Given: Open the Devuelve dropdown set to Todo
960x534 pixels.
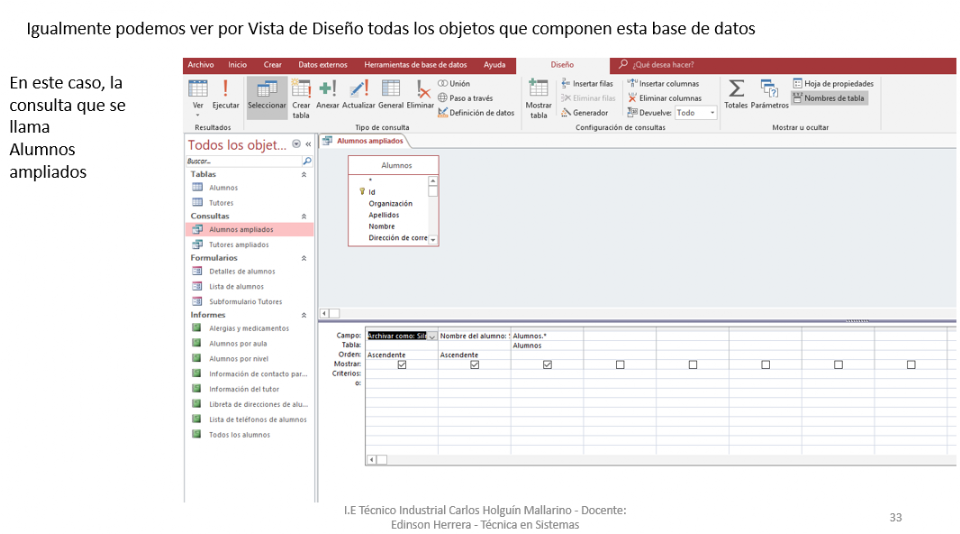Looking at the screenshot, I should pos(712,113).
